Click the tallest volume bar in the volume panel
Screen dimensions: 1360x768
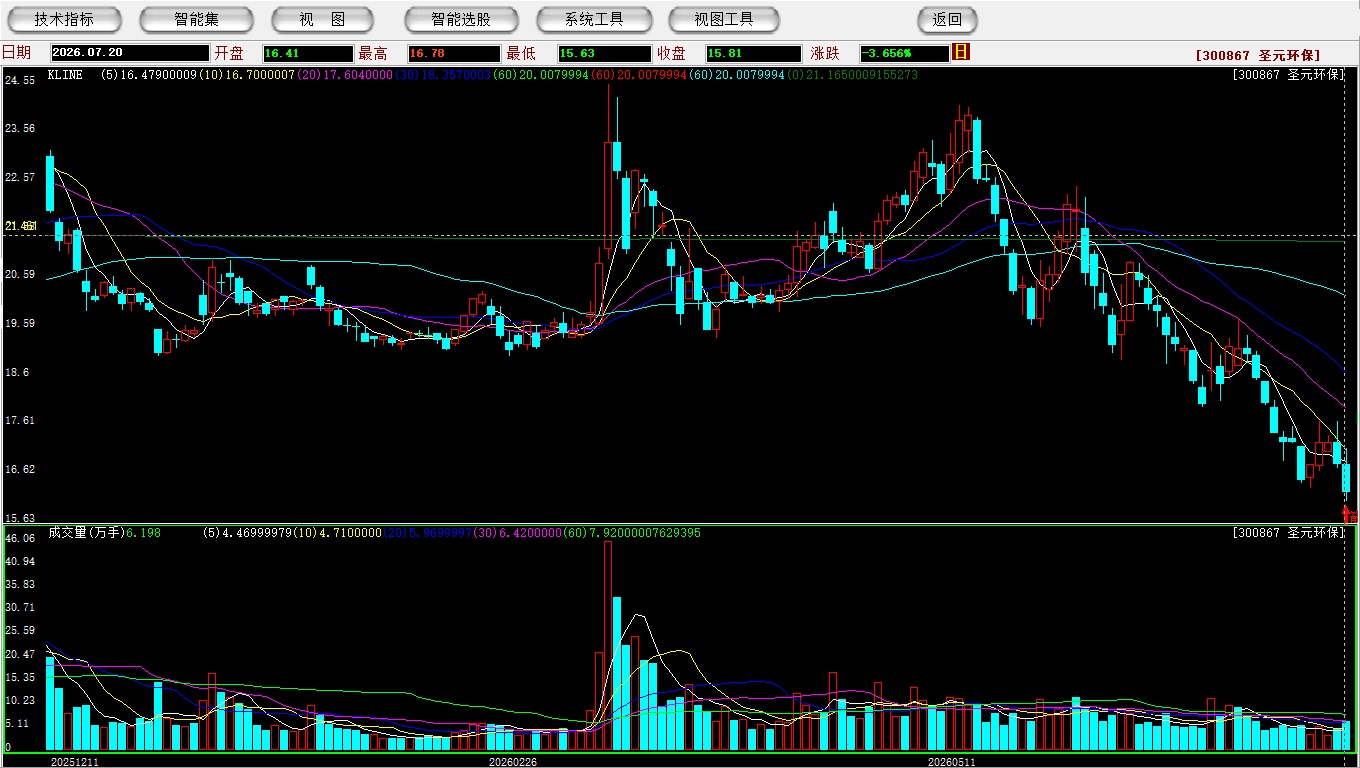click(608, 645)
